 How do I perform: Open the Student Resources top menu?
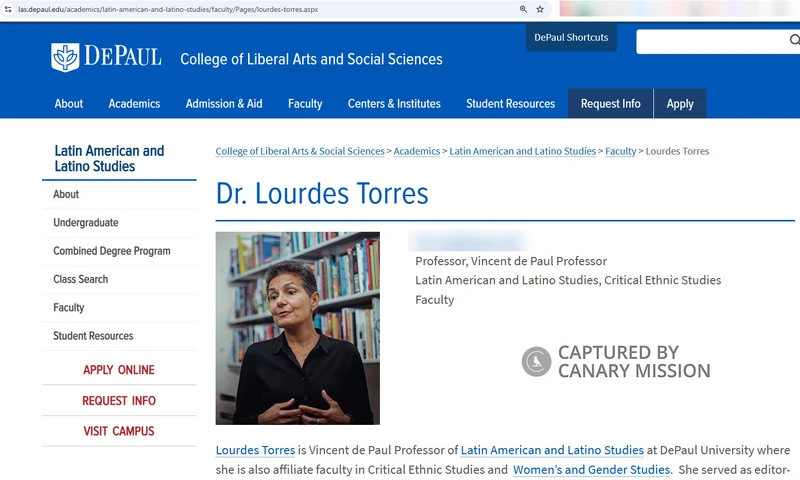[510, 104]
